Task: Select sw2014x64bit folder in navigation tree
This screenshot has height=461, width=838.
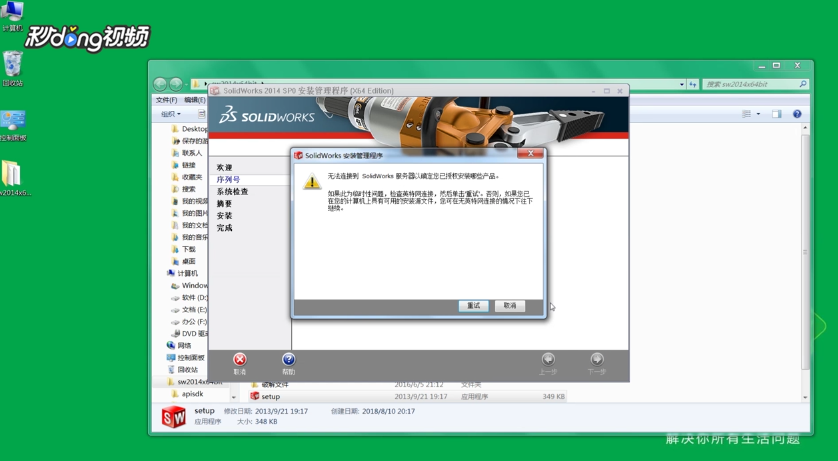Action: [x=195, y=382]
